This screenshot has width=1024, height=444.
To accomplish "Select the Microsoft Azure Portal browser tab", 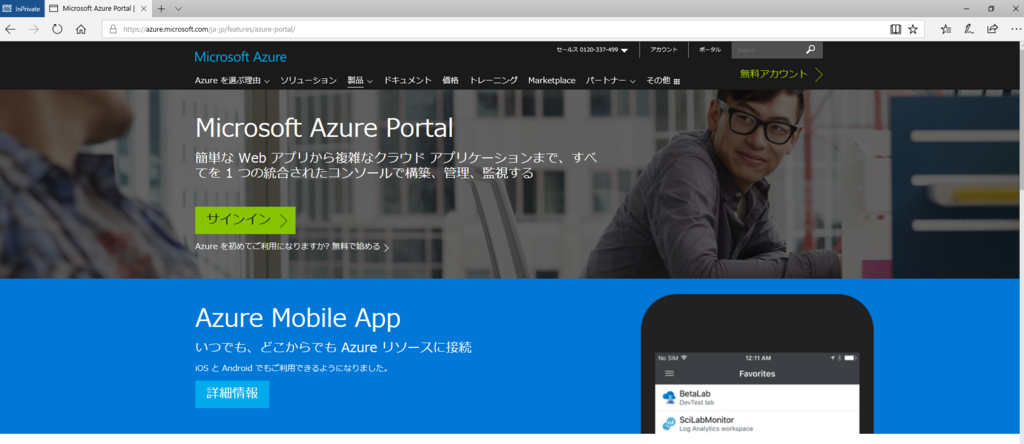I will [98, 8].
